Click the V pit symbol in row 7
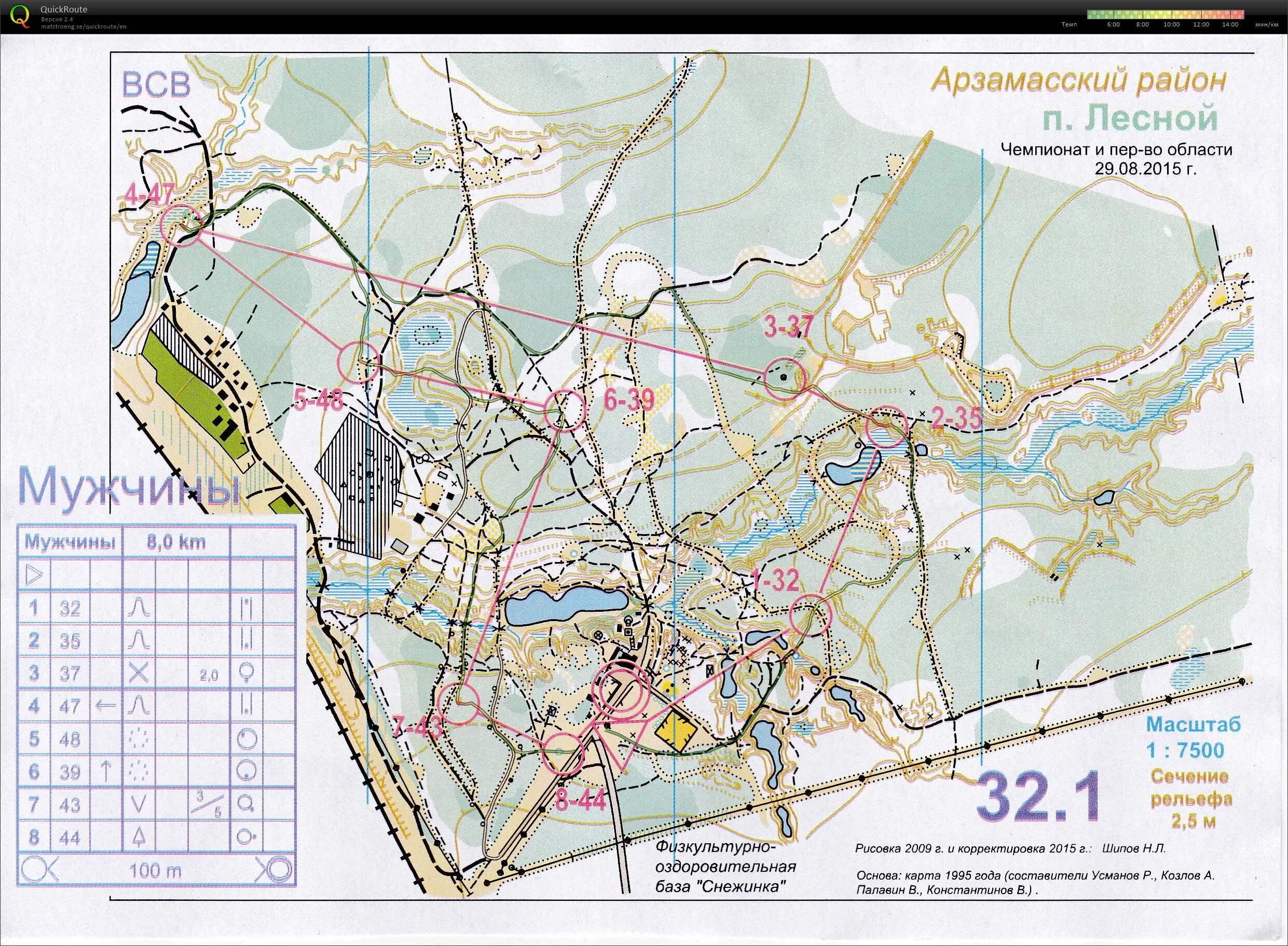This screenshot has height=946, width=1288. (138, 804)
